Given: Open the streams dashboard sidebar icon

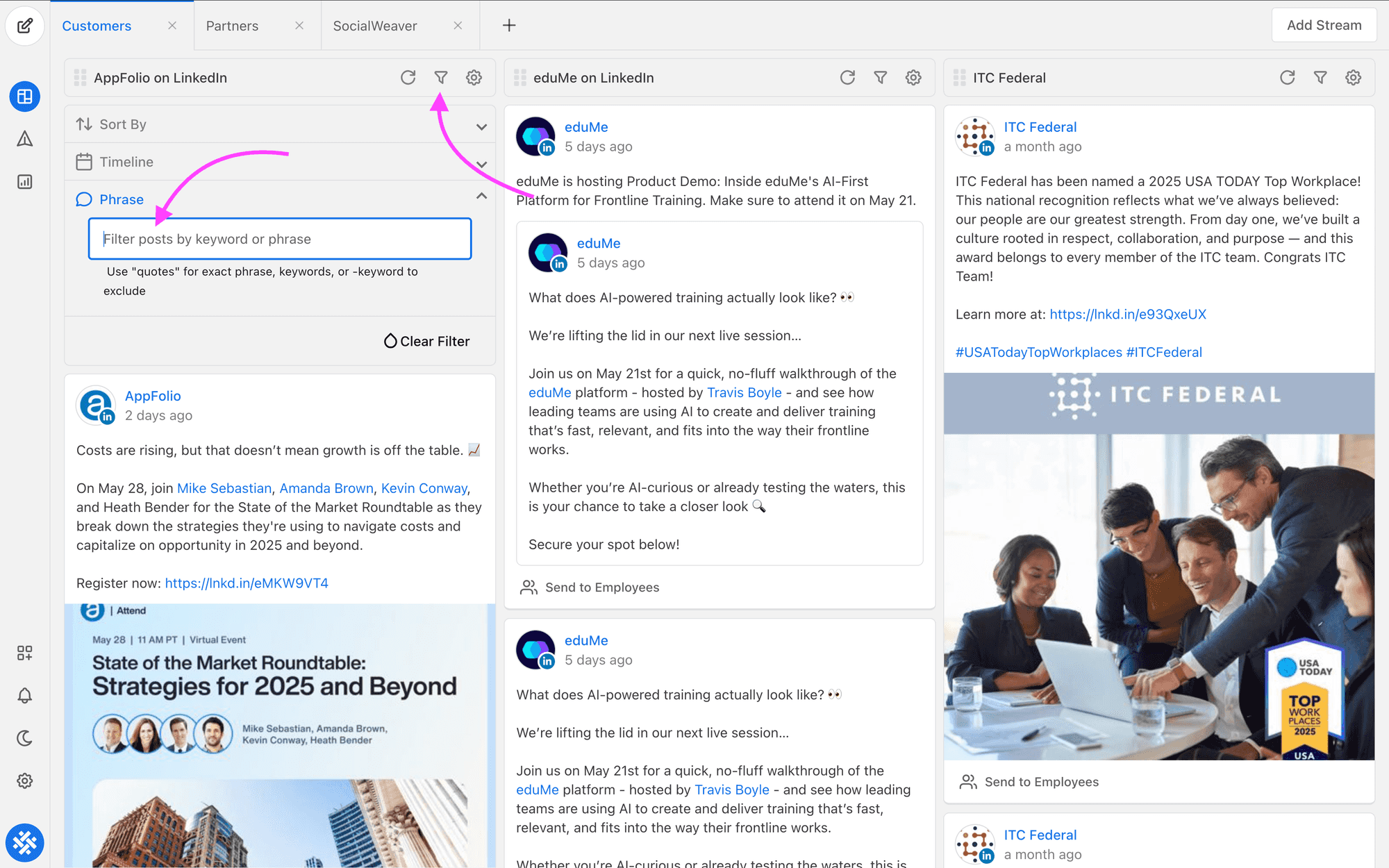Looking at the screenshot, I should [25, 97].
